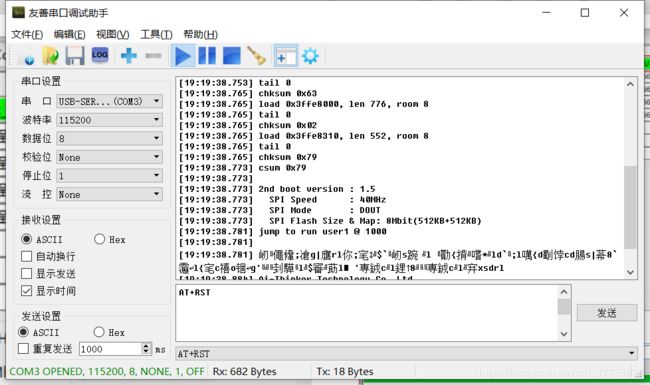Viewport: 650px width, 385px height.
Task: Clear the receive log with broom icon
Action: (x=257, y=56)
